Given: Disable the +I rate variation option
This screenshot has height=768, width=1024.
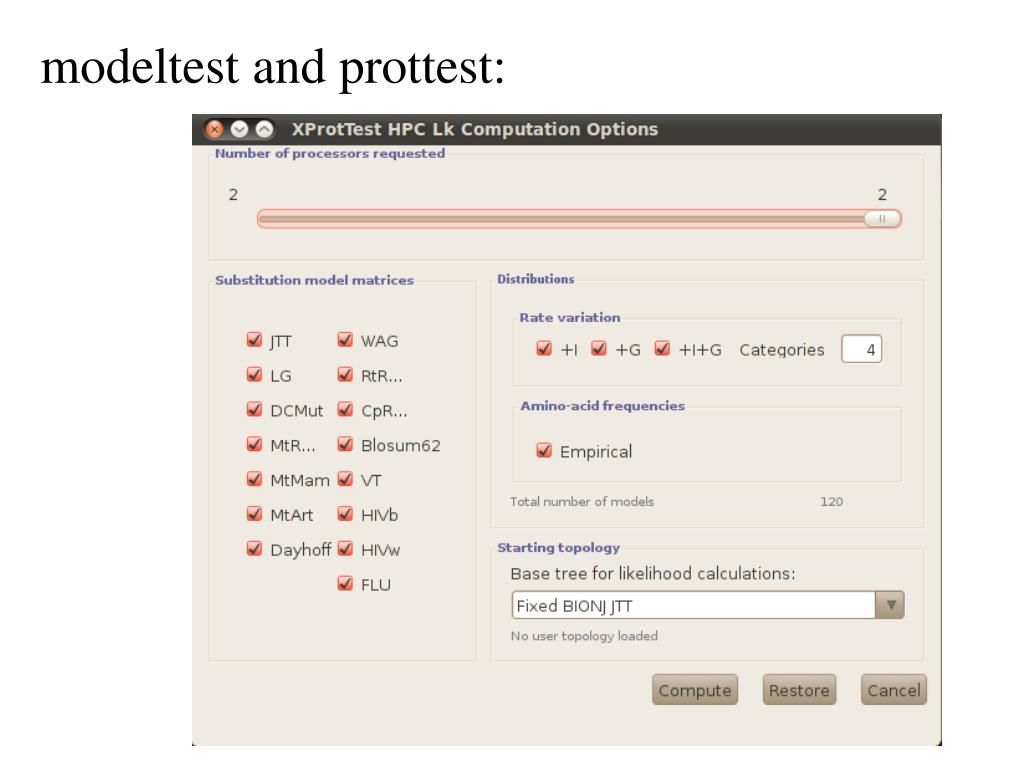Looking at the screenshot, I should pyautogui.click(x=544, y=349).
